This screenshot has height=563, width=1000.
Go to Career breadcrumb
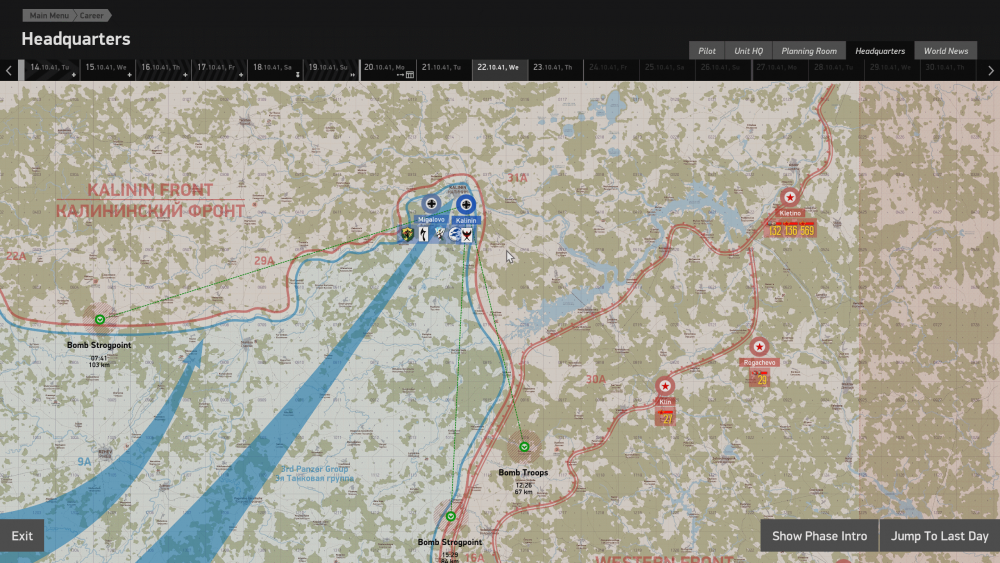click(91, 15)
